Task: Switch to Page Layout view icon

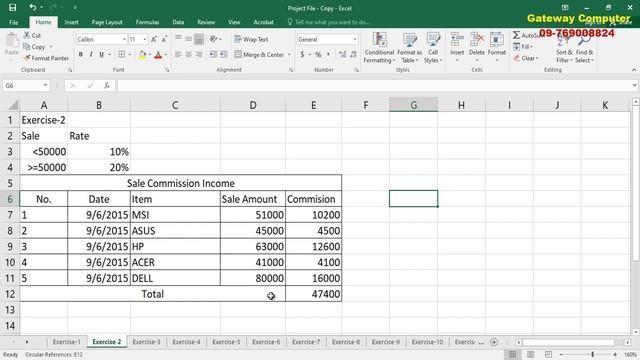Action: [530, 354]
